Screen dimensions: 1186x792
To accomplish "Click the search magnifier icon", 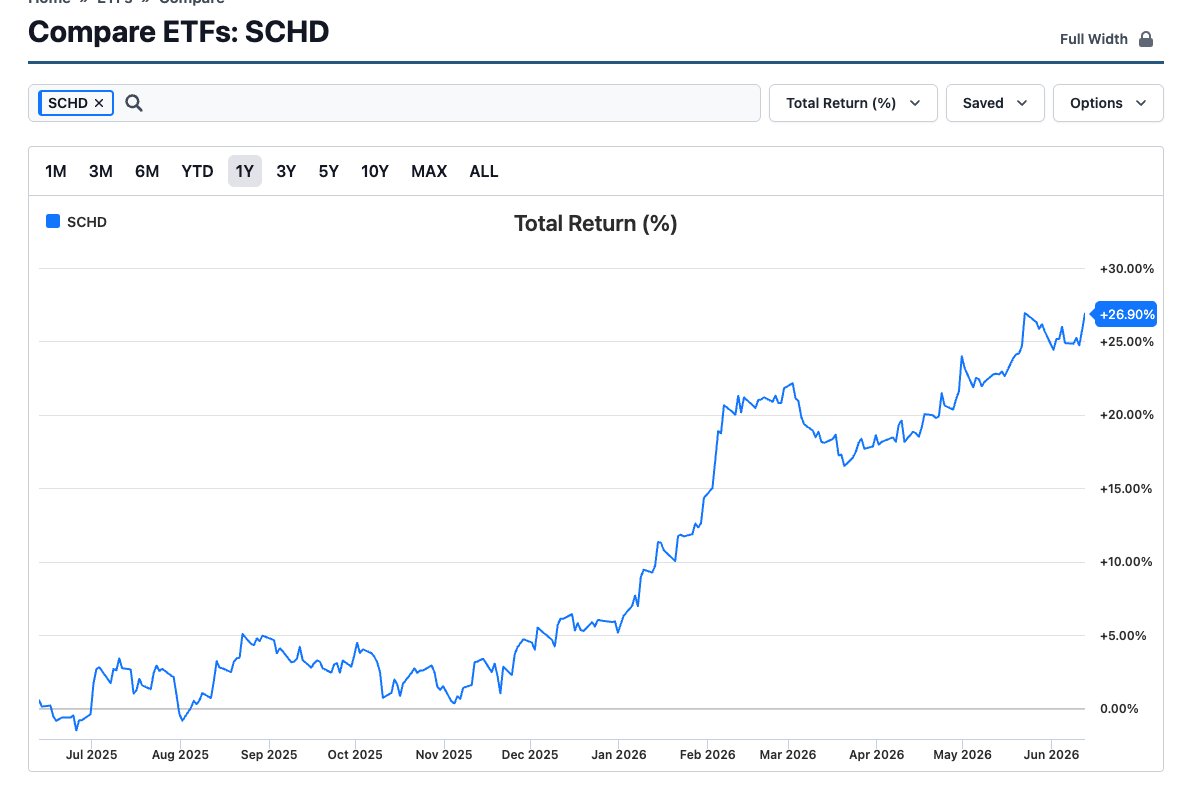I will [134, 103].
